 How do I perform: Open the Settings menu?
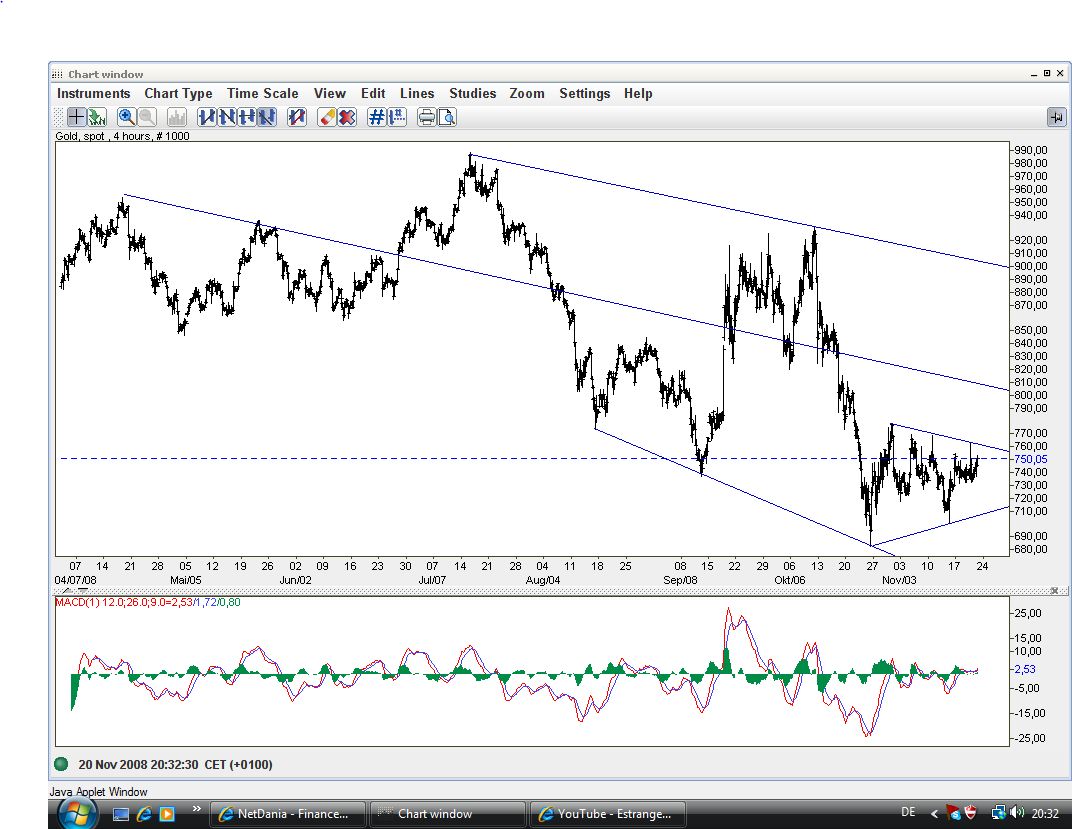[585, 94]
